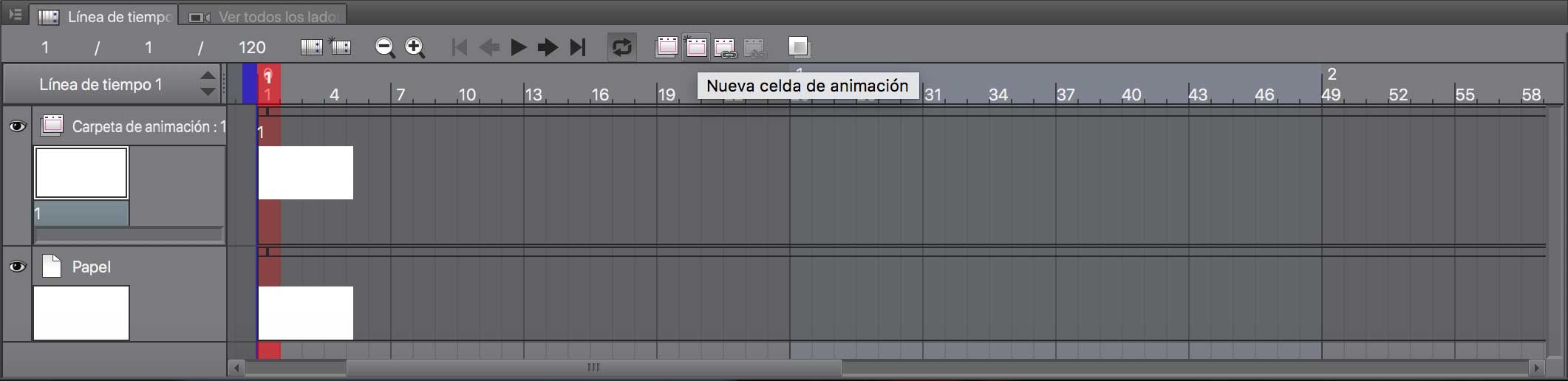Viewport: 1568px width, 381px height.
Task: Enable onion skin with overlapping squares icon
Action: [798, 47]
